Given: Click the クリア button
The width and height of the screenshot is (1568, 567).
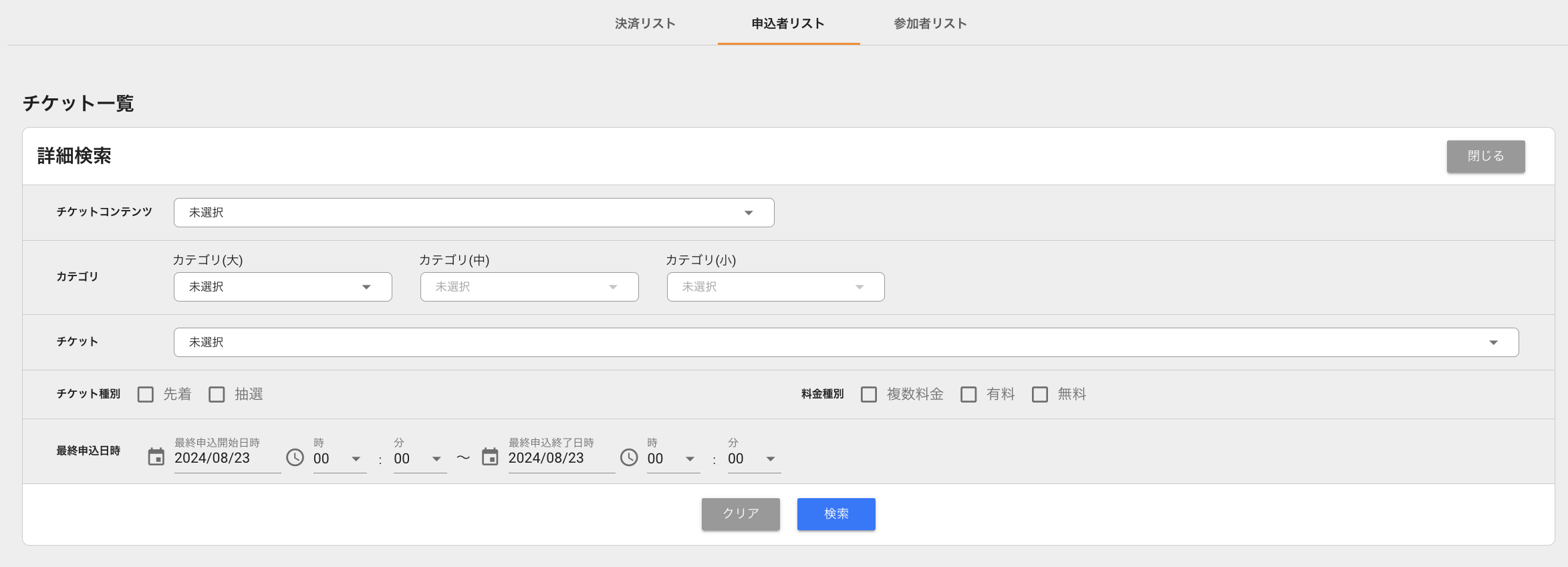Looking at the screenshot, I should (x=741, y=514).
